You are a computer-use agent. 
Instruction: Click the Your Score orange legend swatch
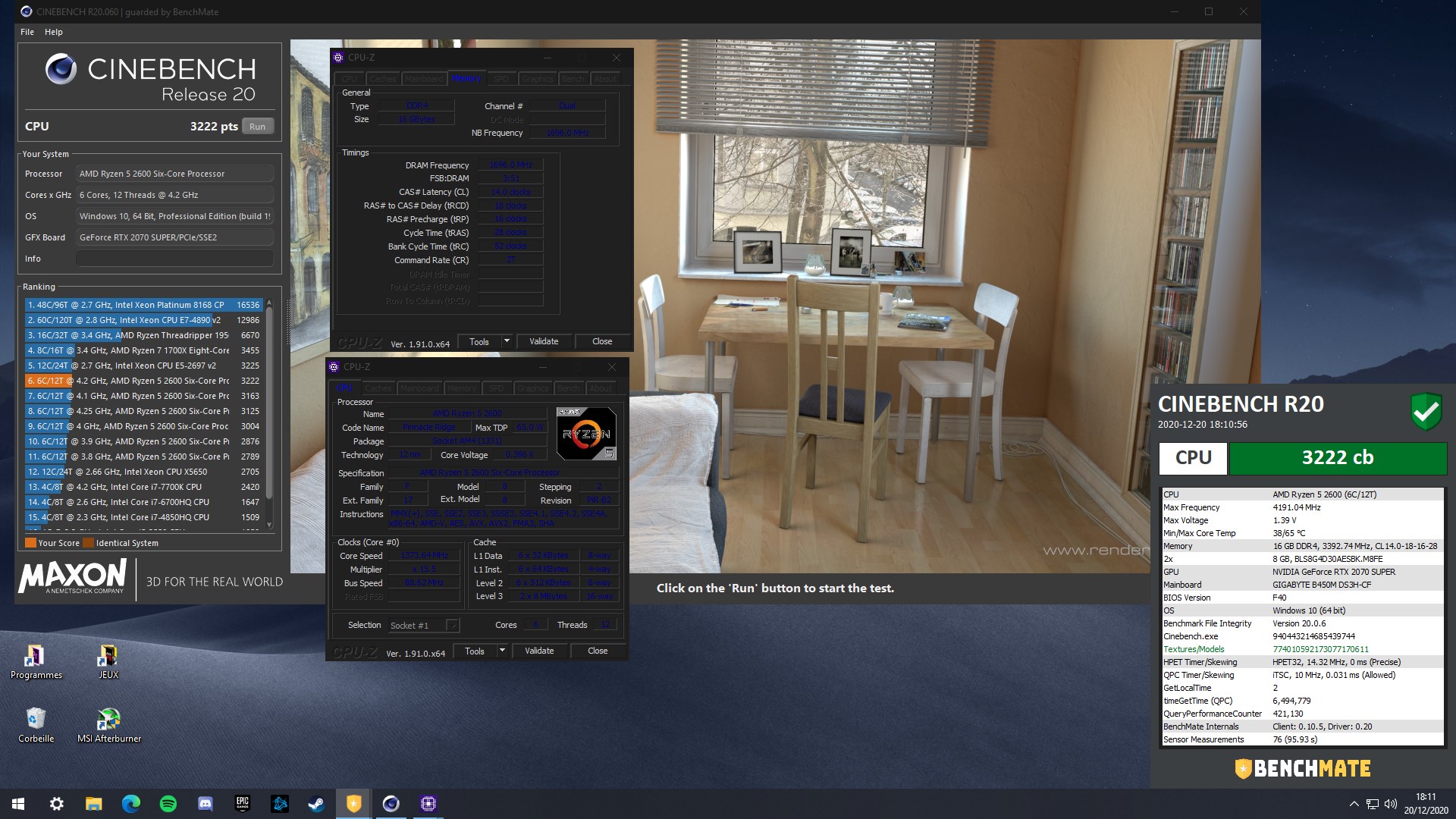[30, 543]
